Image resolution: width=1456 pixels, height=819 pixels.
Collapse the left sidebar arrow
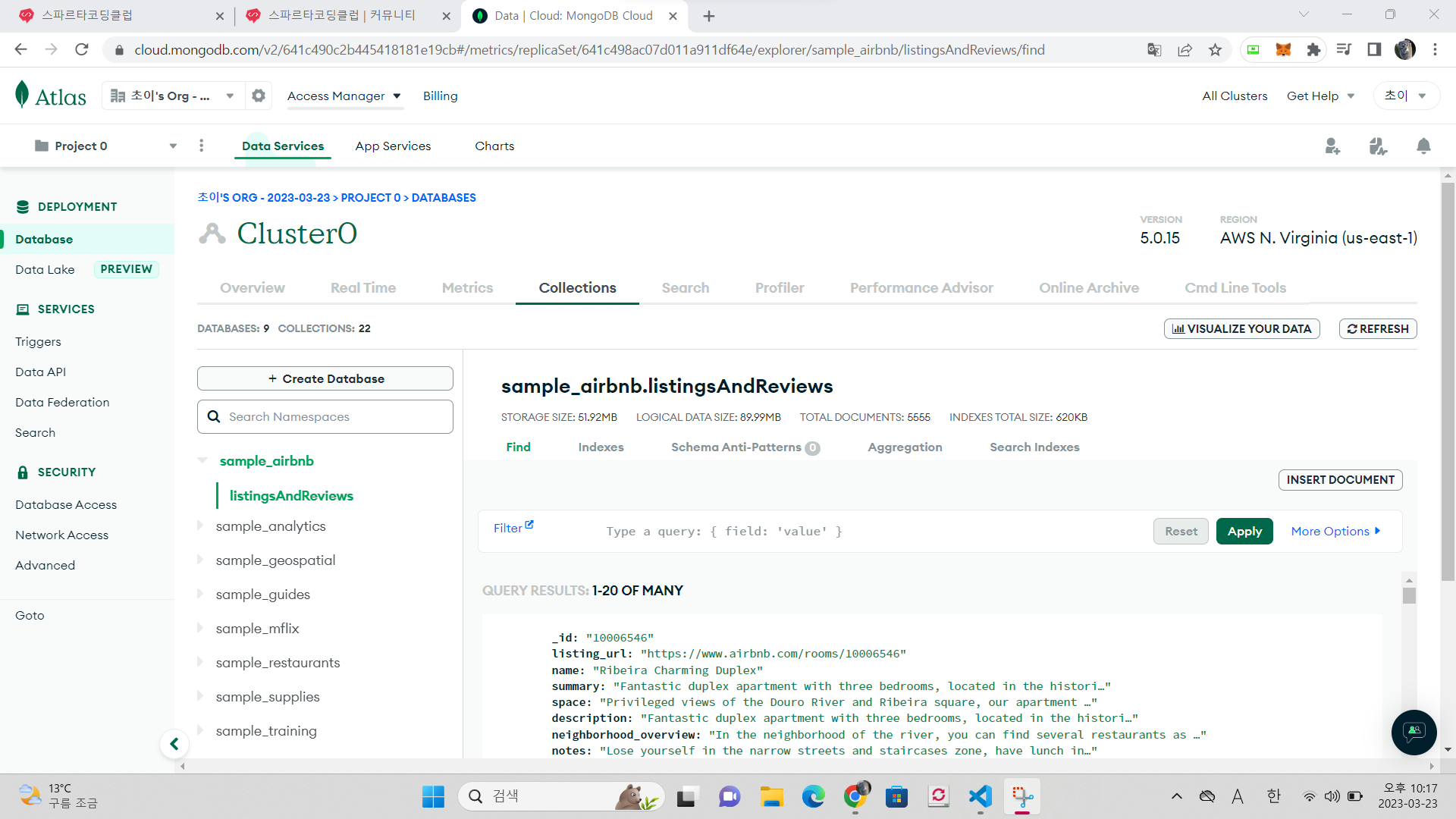[x=174, y=744]
